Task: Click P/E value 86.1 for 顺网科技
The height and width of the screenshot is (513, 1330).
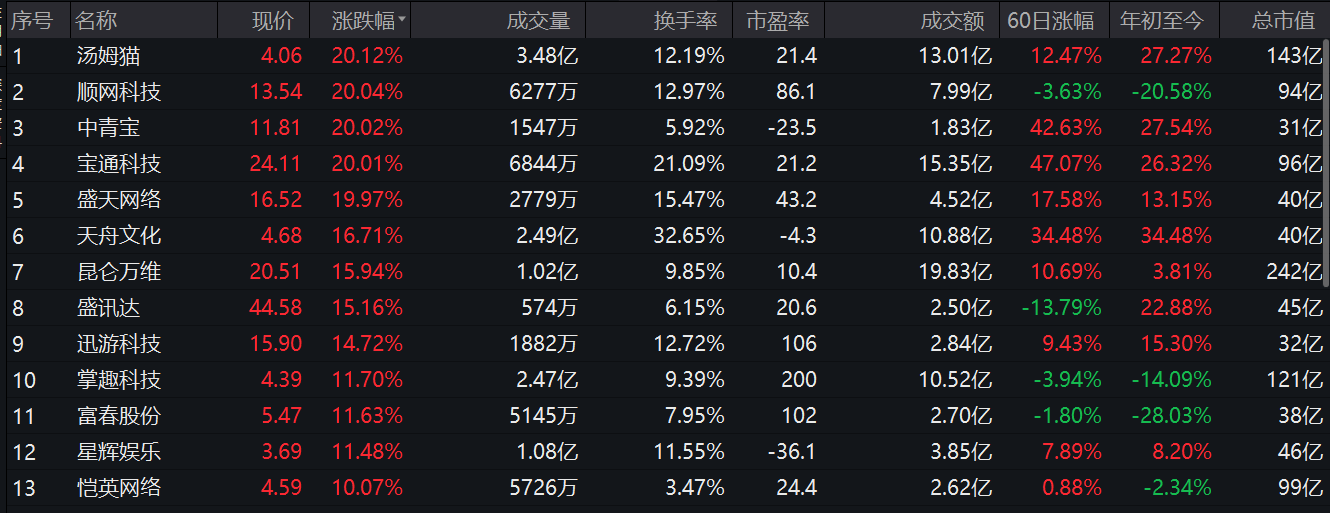Action: click(796, 92)
